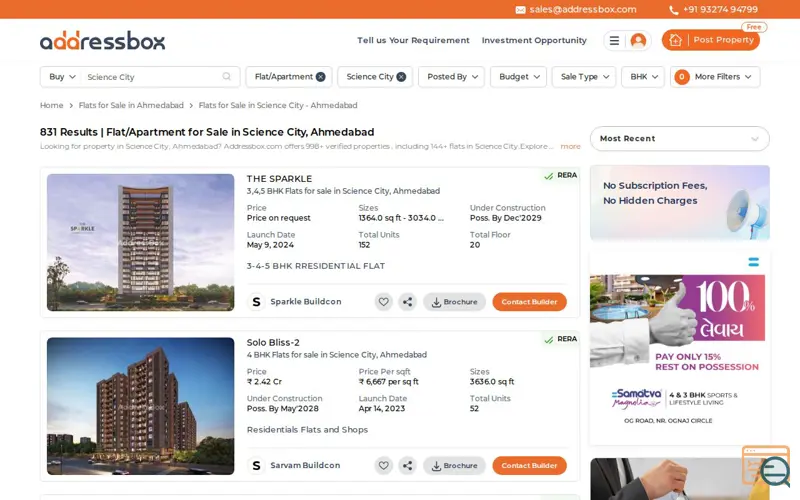Open the Solo Bliss-2 building thumbnail
The height and width of the screenshot is (500, 800).
(140, 406)
